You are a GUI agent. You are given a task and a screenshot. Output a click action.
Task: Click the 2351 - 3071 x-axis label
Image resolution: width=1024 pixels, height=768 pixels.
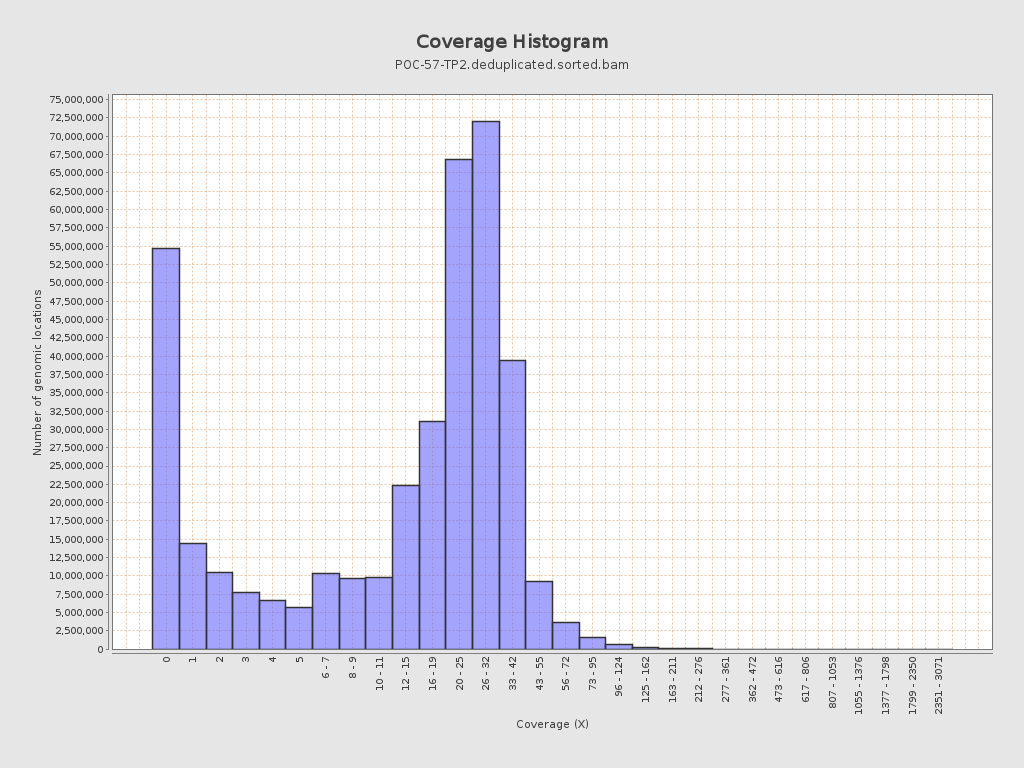coord(938,685)
